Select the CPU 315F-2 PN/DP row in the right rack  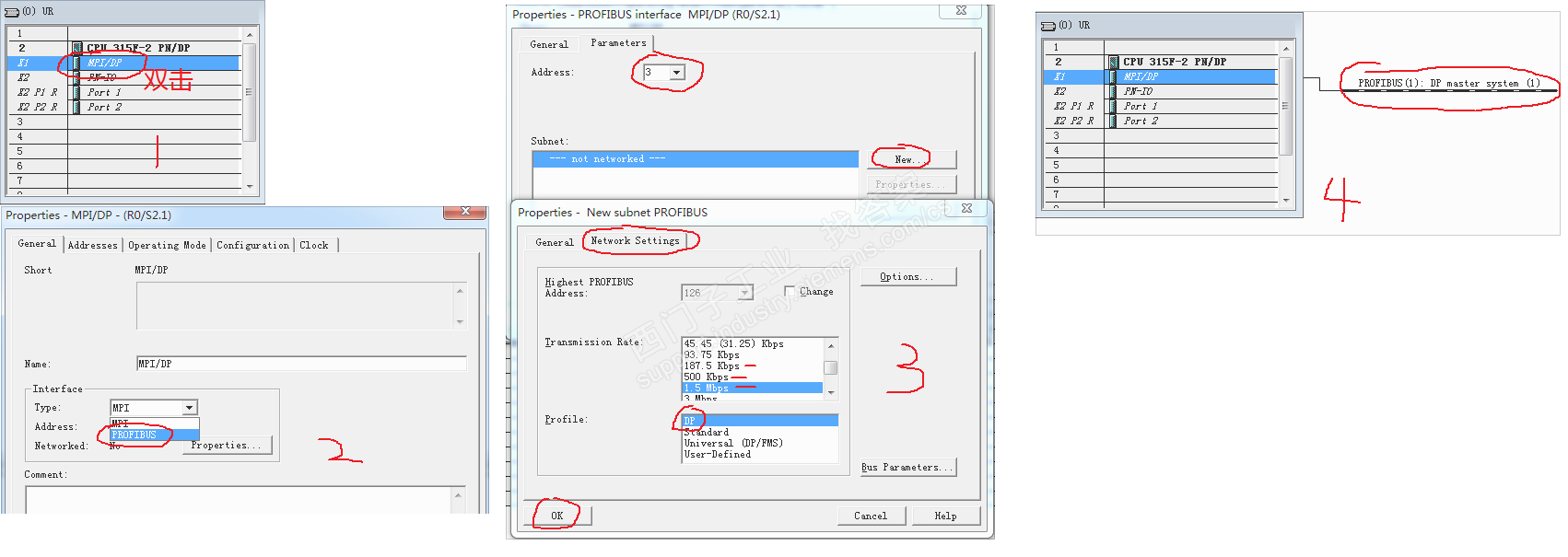tap(1161, 62)
